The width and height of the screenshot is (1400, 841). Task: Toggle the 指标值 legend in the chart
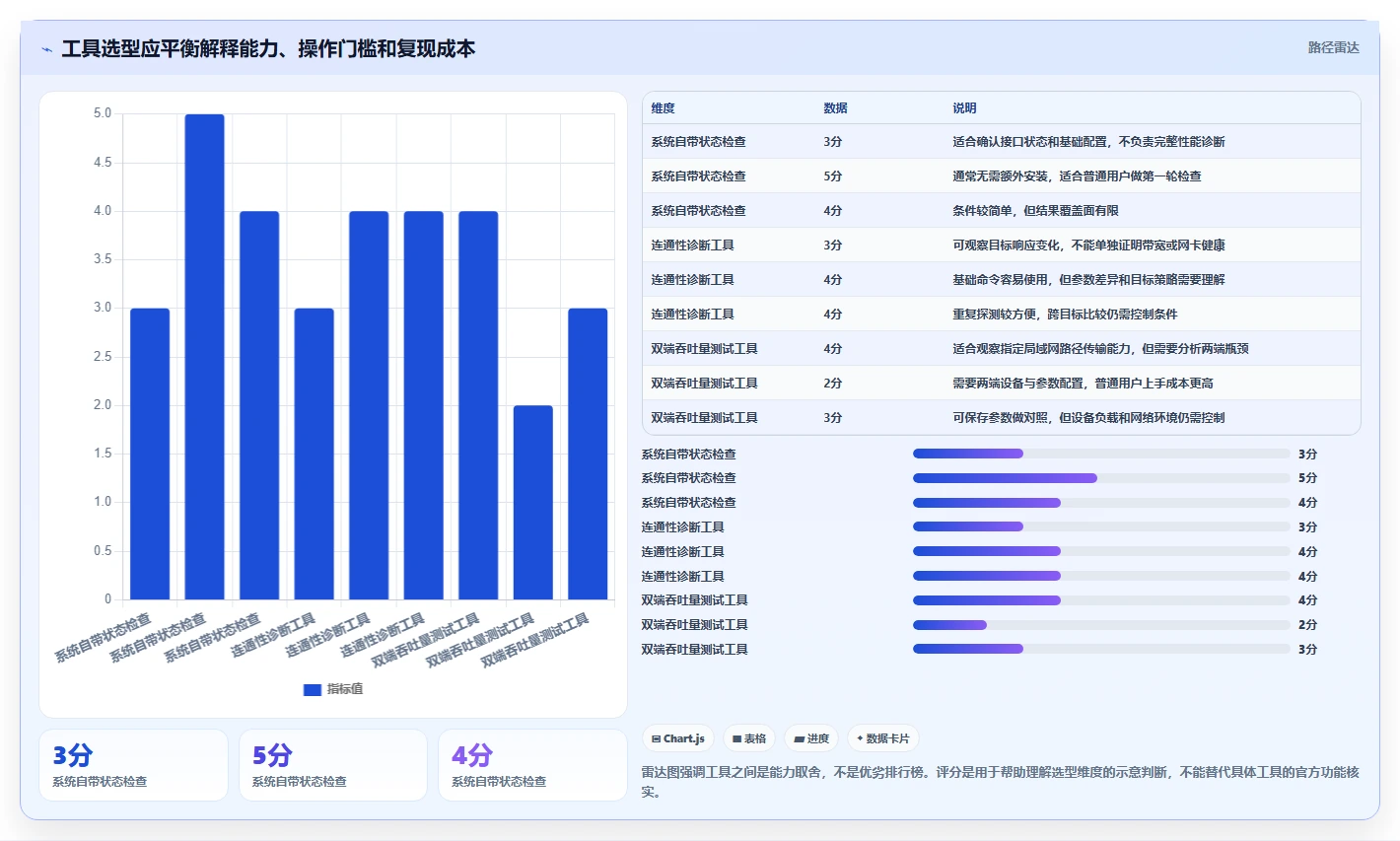click(x=333, y=689)
